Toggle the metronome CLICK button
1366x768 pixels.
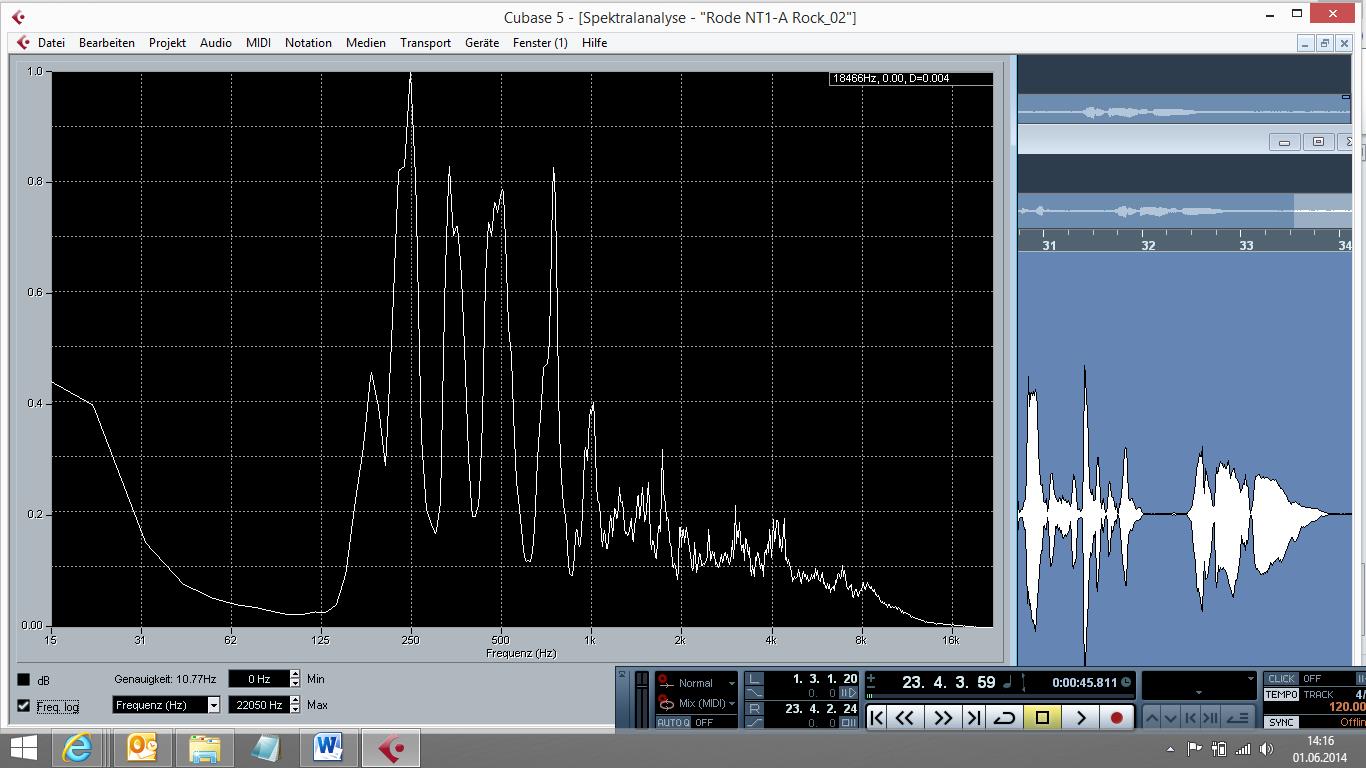(x=1281, y=679)
